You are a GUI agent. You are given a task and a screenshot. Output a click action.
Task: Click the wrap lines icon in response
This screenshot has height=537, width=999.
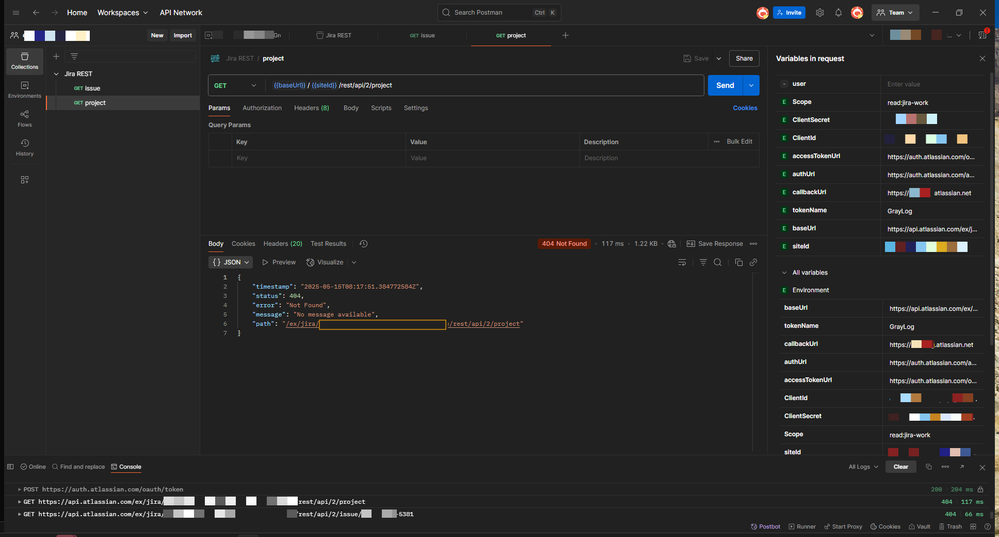pos(682,262)
